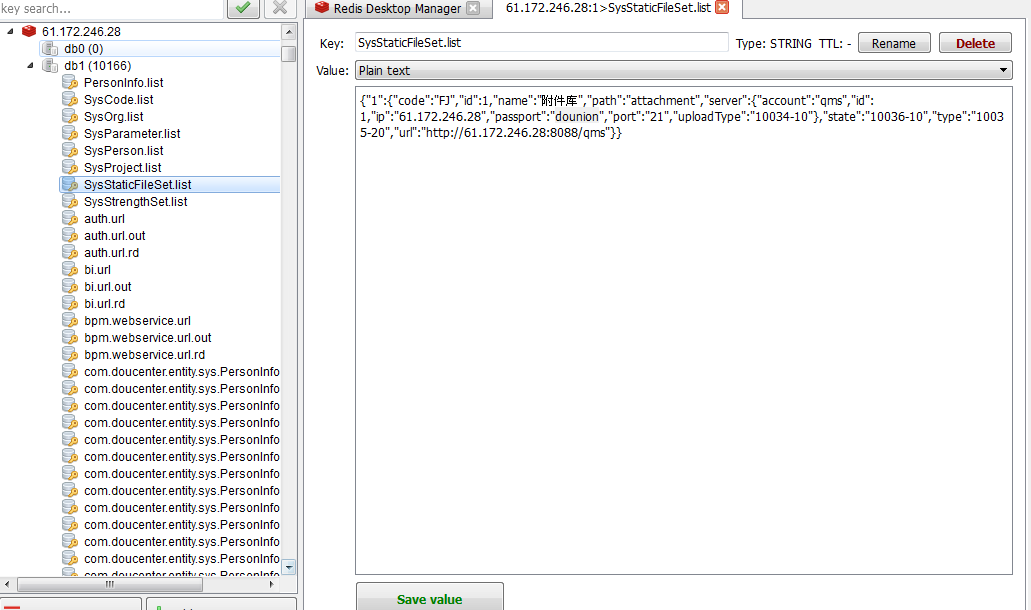Click key icon beside auth.url.out
Screen dimensions: 1031x610
click(x=70, y=235)
